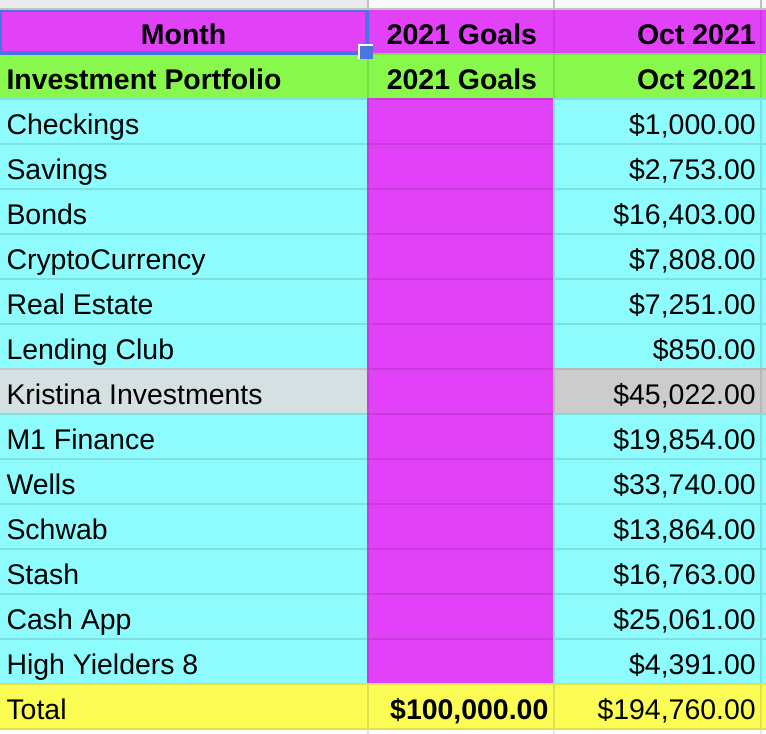The width and height of the screenshot is (766, 734).
Task: Click the High Yielders 8 label cell
Action: (183, 664)
